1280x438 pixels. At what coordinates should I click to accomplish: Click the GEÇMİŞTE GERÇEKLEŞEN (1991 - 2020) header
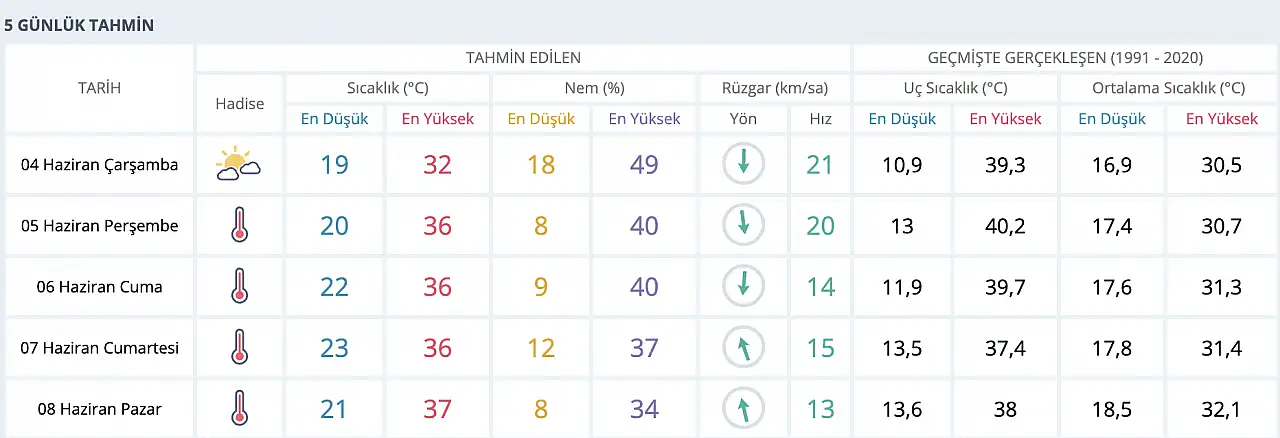(x=1064, y=58)
